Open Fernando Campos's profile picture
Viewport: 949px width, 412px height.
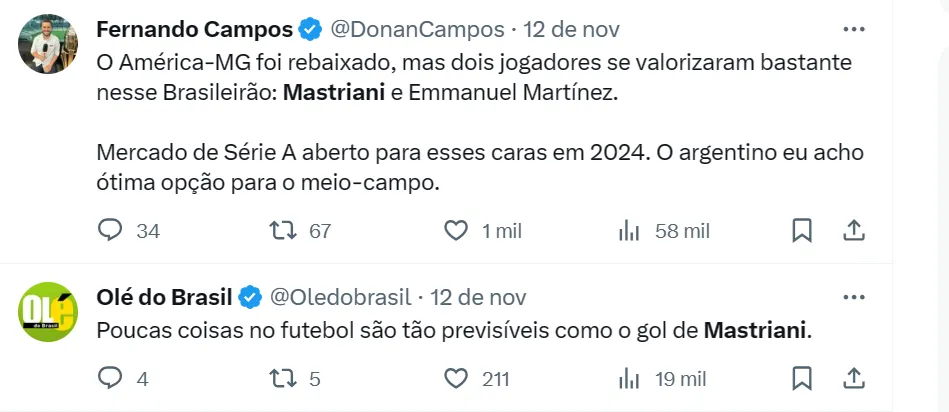pyautogui.click(x=48, y=44)
